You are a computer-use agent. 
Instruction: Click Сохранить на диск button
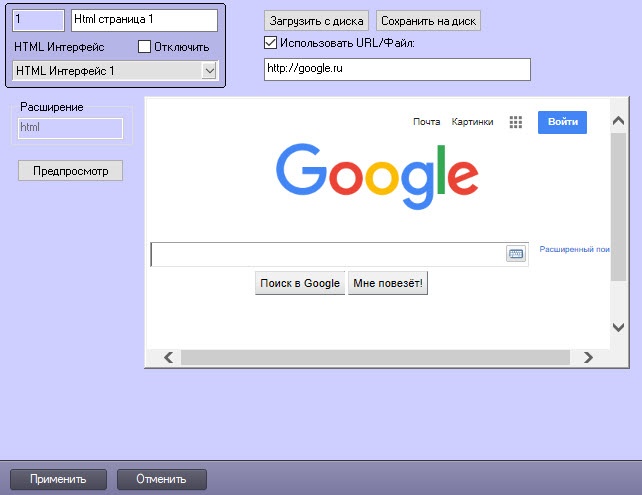coord(429,21)
